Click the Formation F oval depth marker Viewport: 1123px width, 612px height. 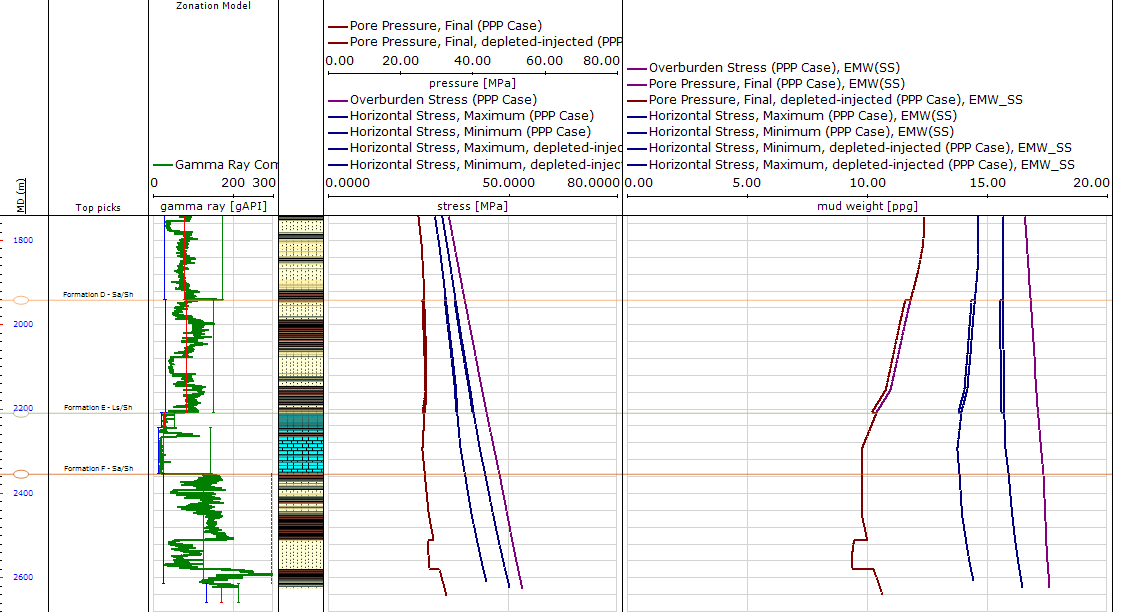[20, 474]
